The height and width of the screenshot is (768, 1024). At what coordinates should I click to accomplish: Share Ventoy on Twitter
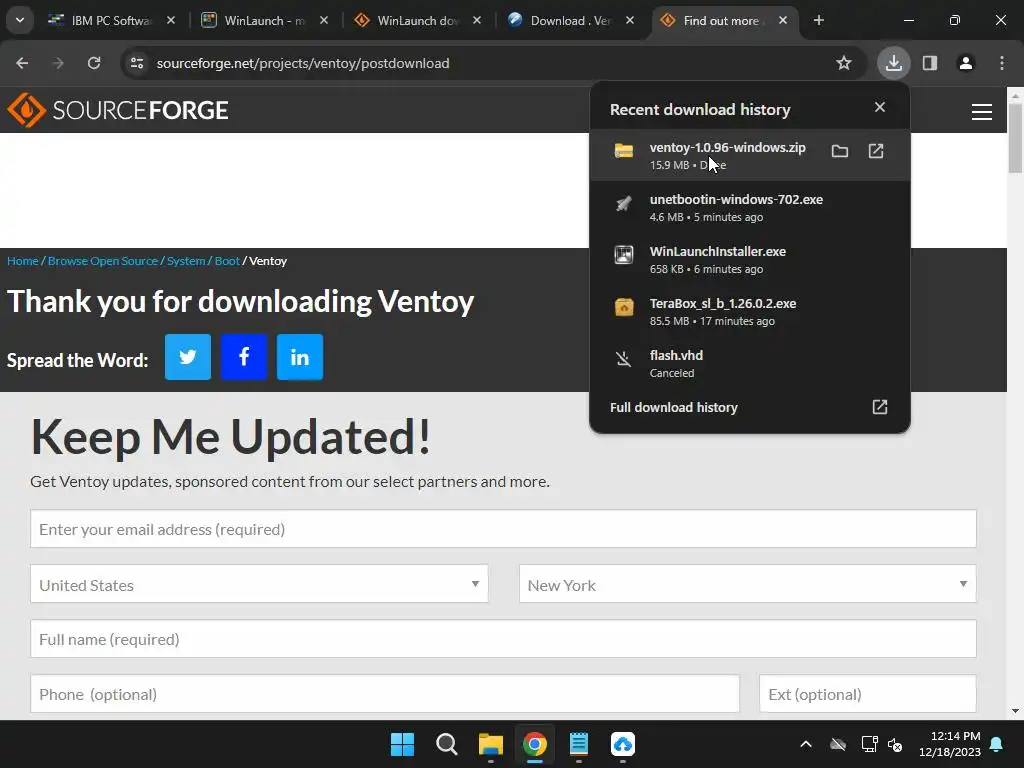point(187,357)
